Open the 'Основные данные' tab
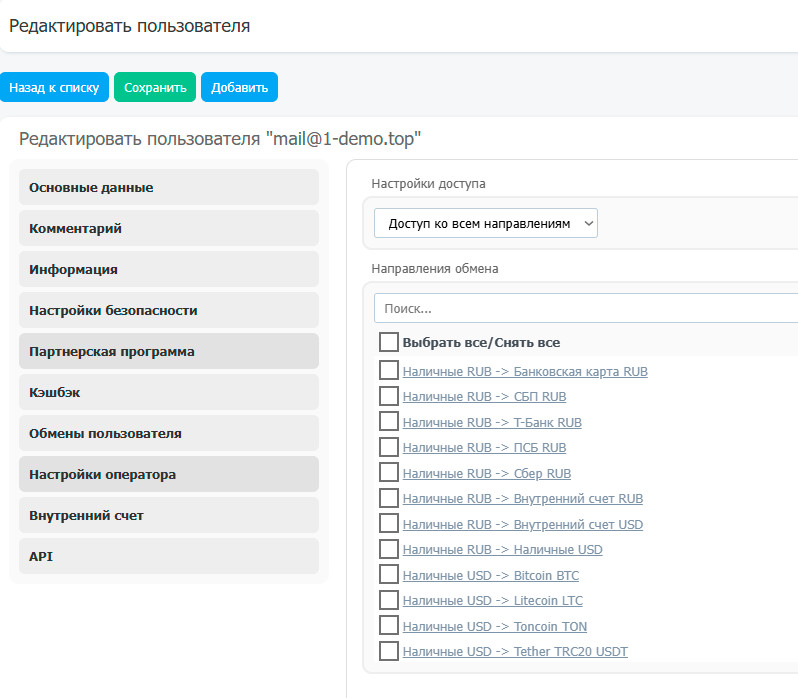The image size is (798, 698). point(168,187)
